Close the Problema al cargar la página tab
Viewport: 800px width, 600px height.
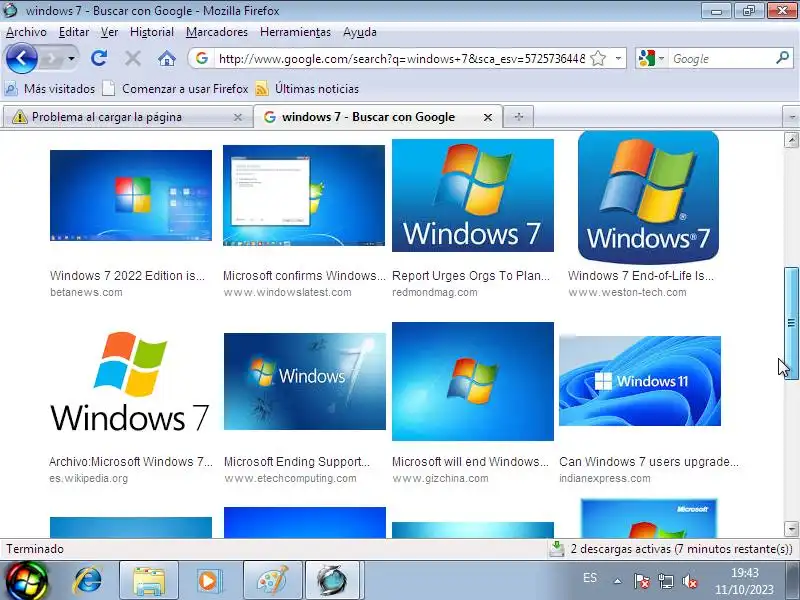238,117
